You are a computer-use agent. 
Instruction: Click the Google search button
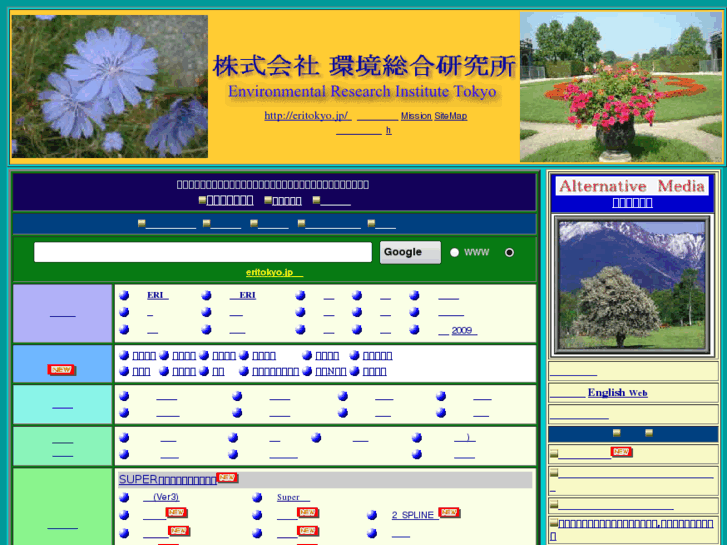[410, 252]
